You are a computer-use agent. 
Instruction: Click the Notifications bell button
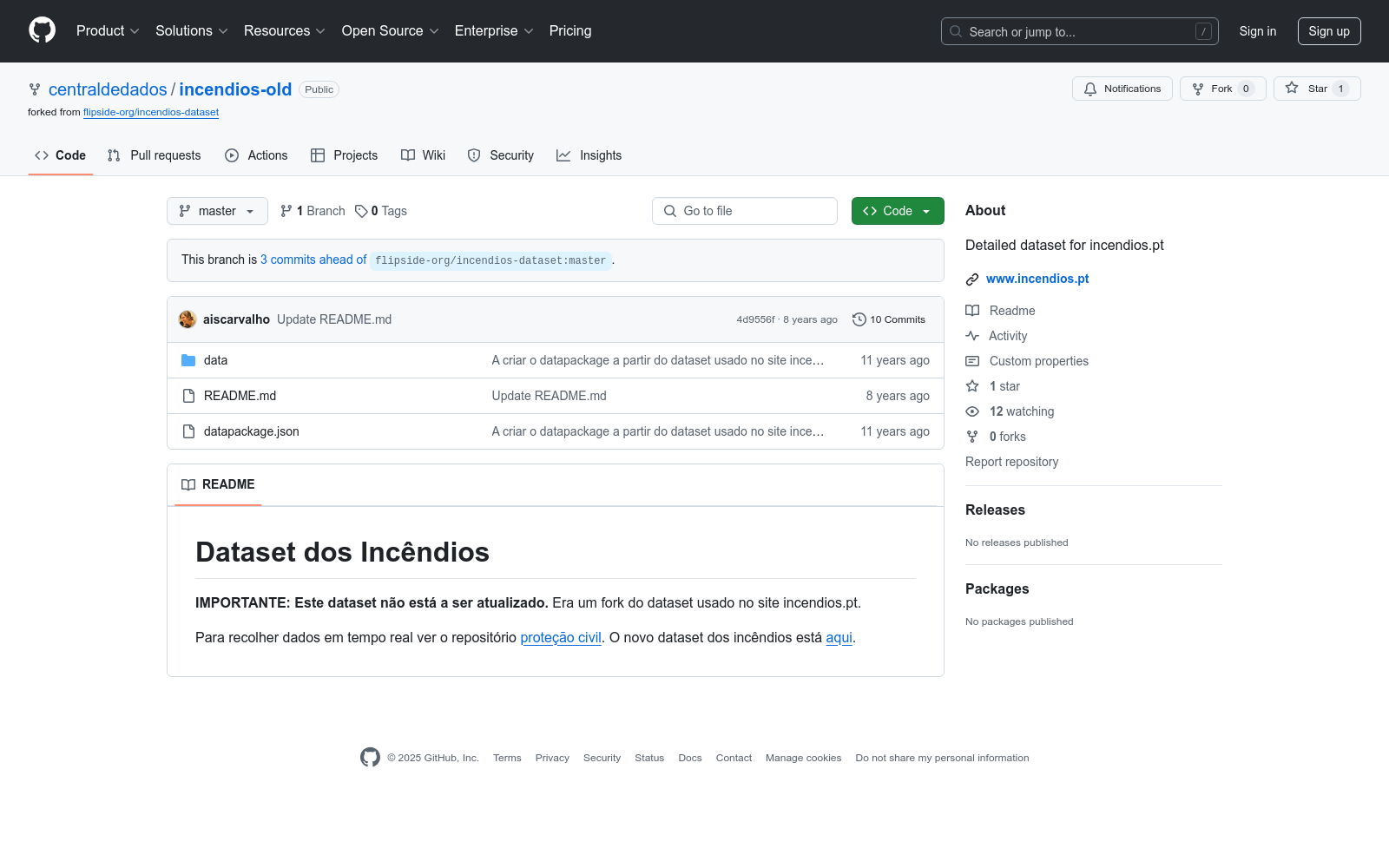click(1122, 89)
